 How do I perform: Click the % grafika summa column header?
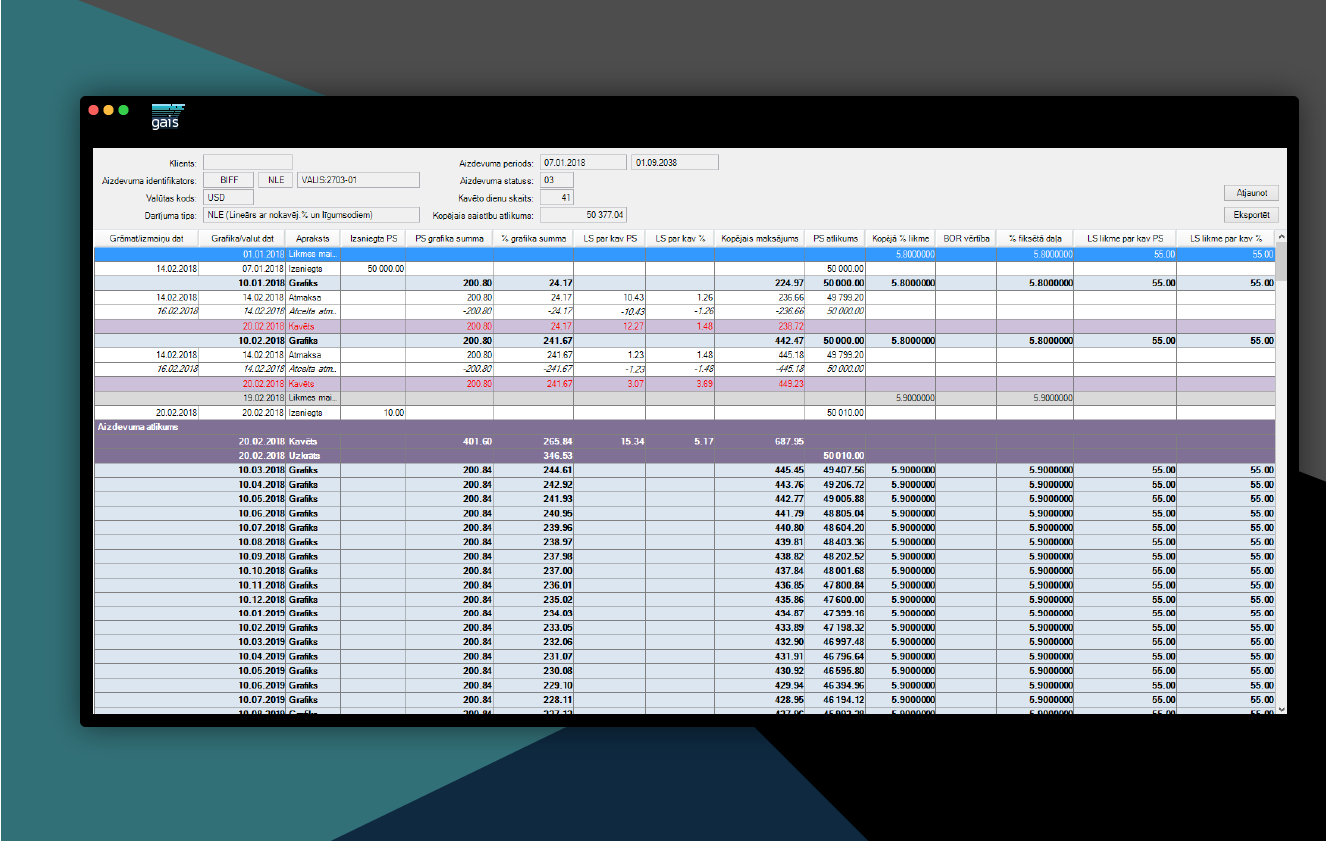(x=533, y=239)
